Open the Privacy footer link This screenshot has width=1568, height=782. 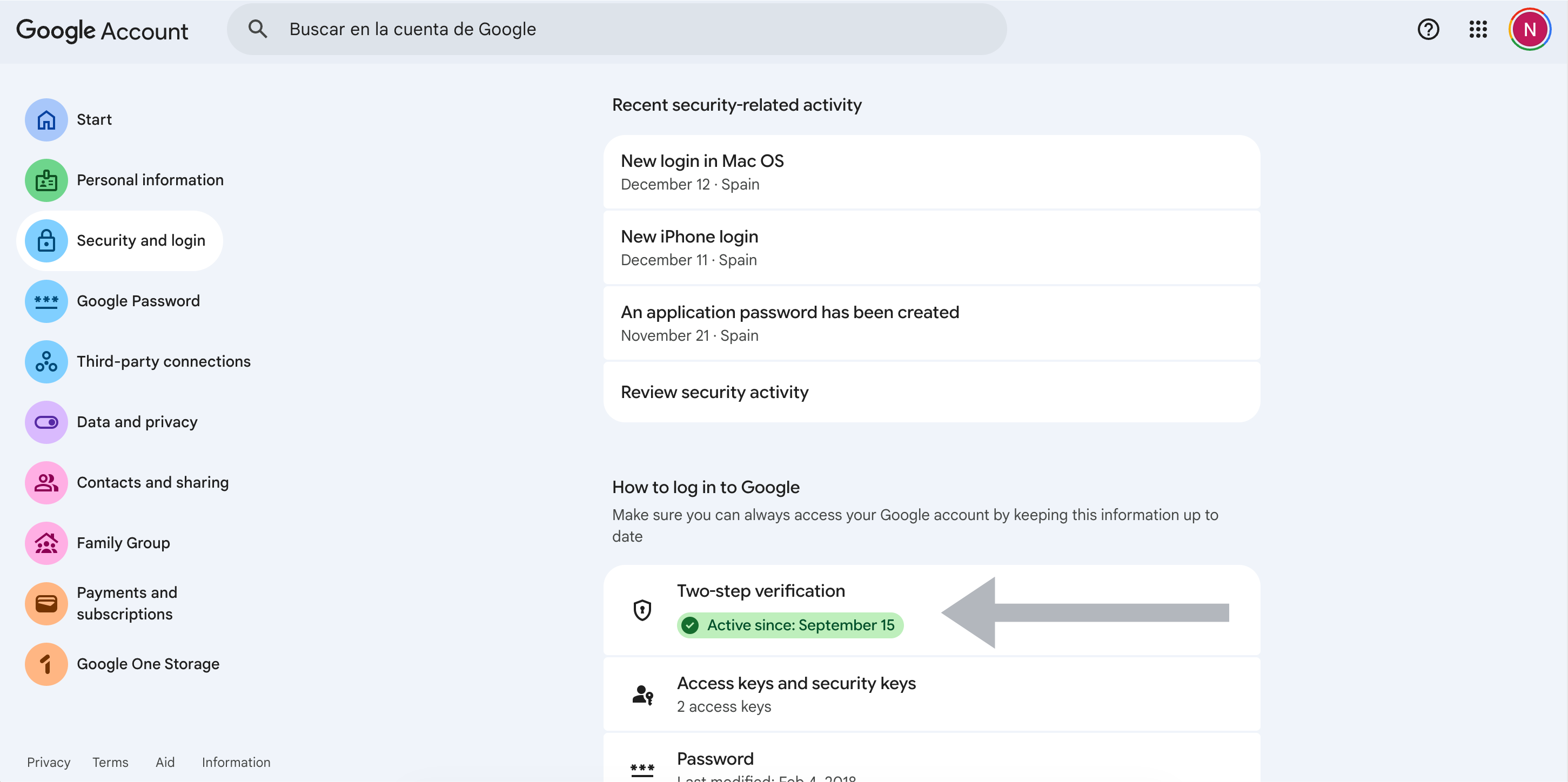[x=48, y=762]
